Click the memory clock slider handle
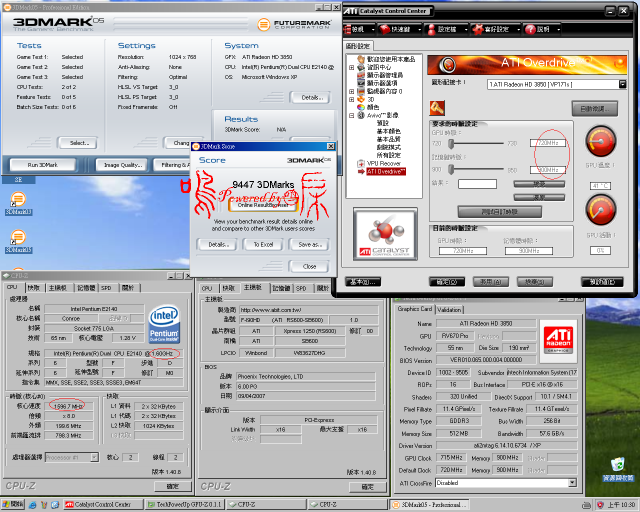This screenshot has width=640, height=512. (x=451, y=169)
